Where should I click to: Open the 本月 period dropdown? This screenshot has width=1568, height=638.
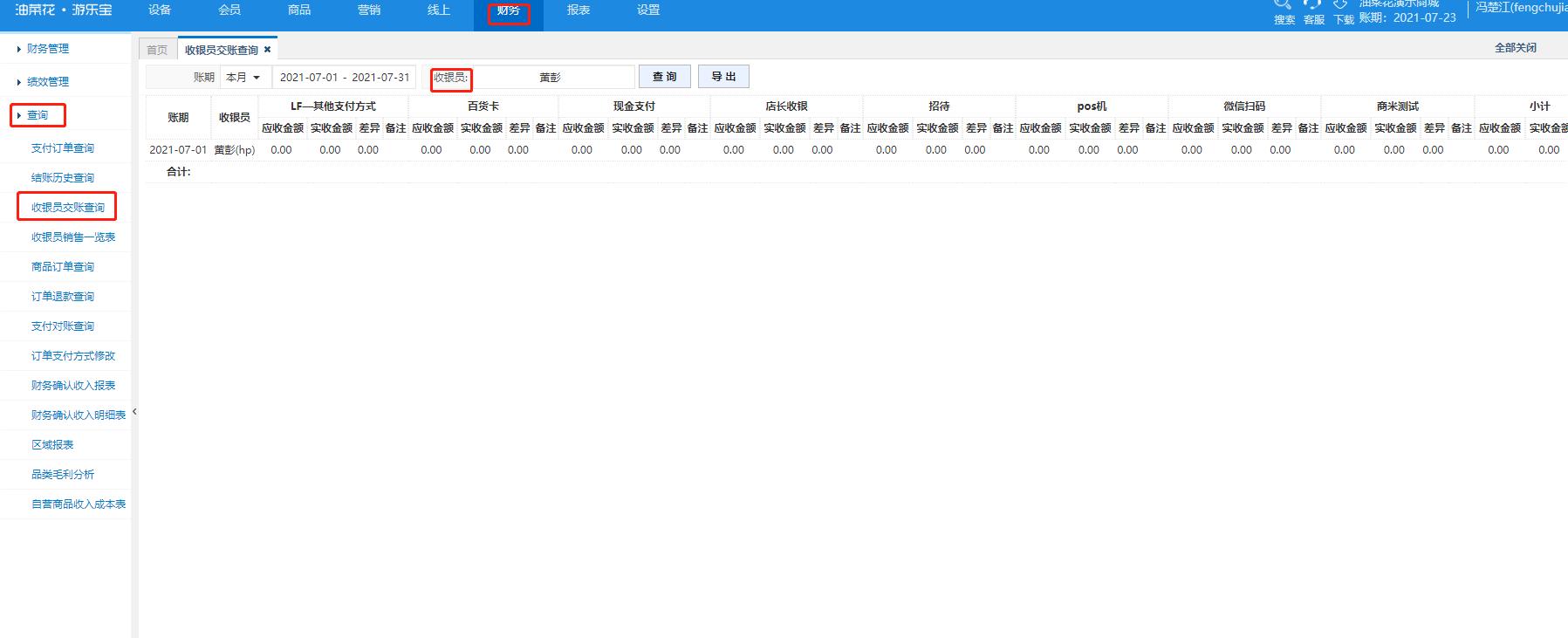pos(243,77)
